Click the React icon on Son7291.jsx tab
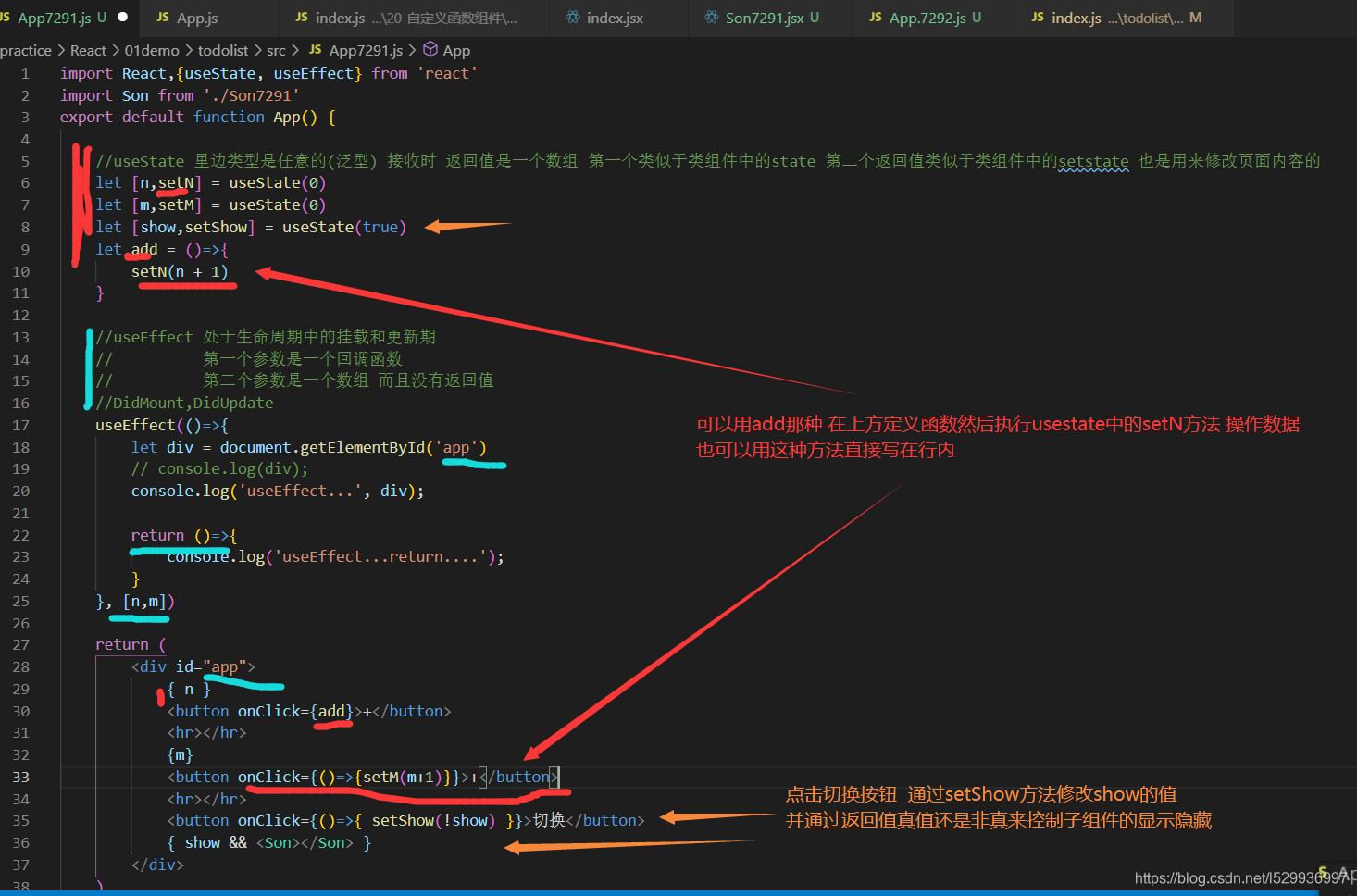The height and width of the screenshot is (896, 1357). (711, 18)
